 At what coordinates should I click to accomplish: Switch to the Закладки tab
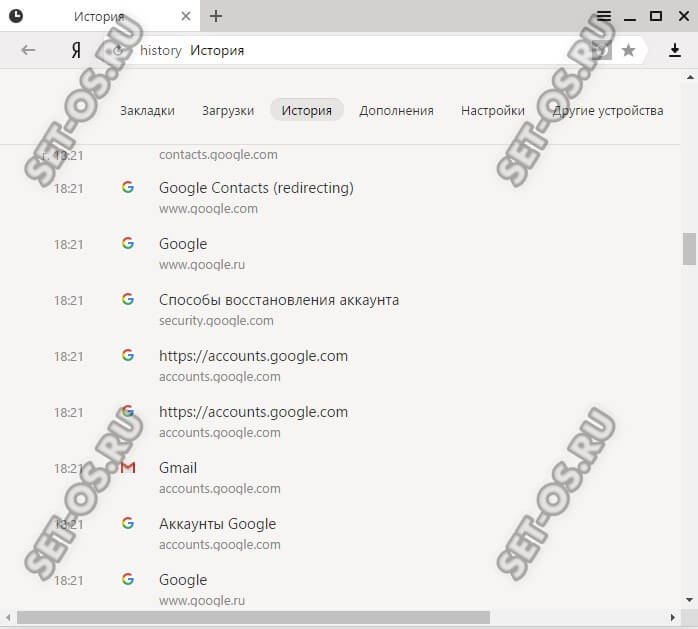click(x=147, y=110)
